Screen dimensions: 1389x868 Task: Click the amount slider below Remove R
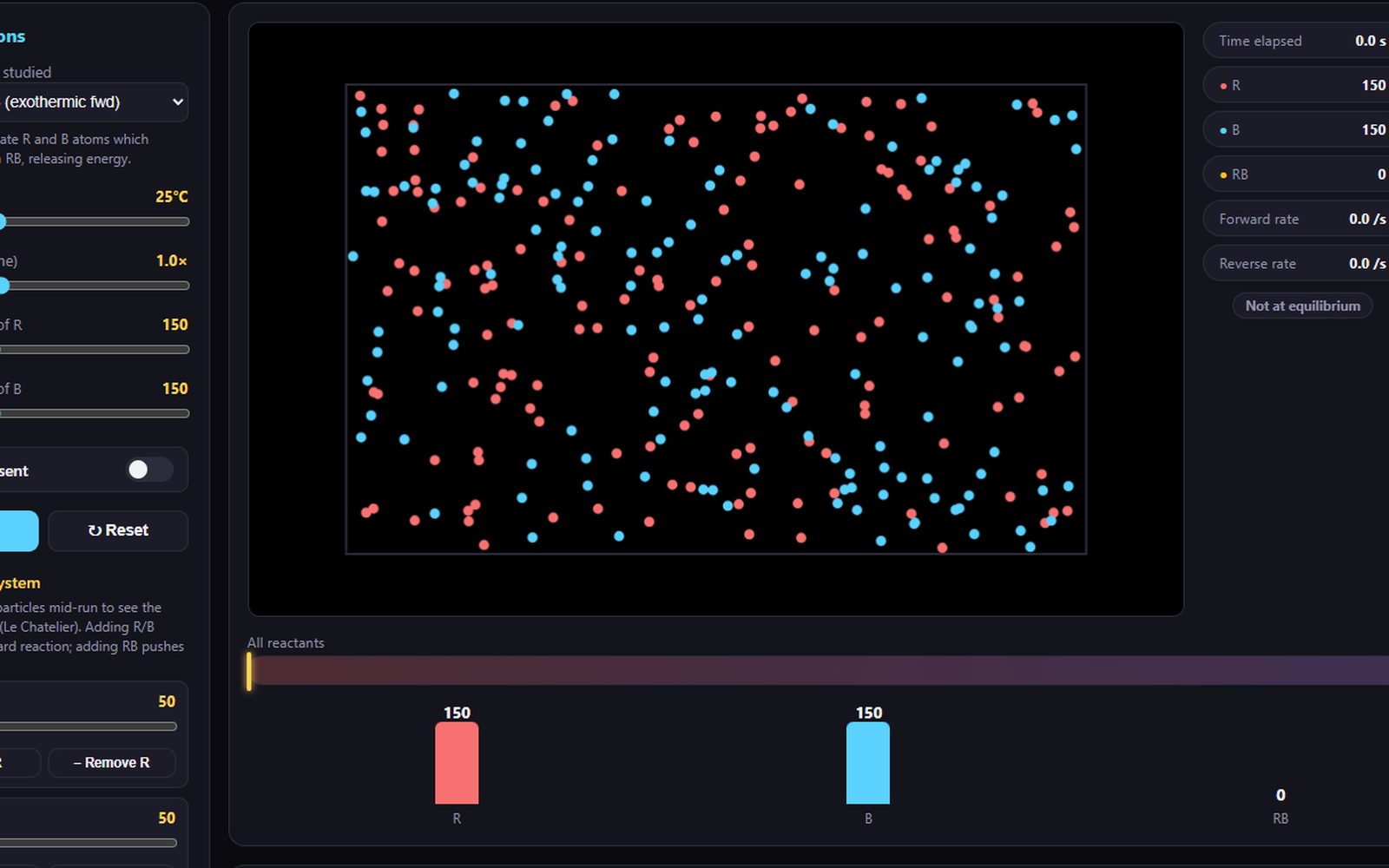88,843
